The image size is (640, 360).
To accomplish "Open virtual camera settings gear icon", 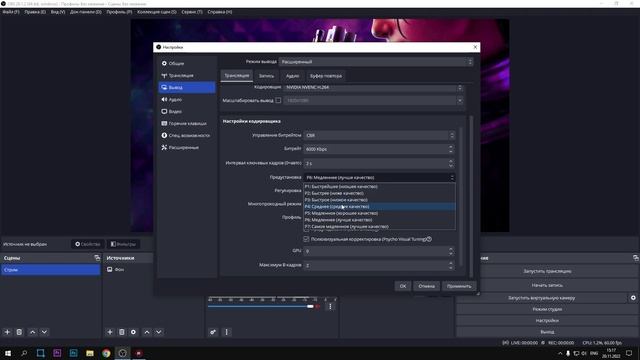I will point(633,298).
